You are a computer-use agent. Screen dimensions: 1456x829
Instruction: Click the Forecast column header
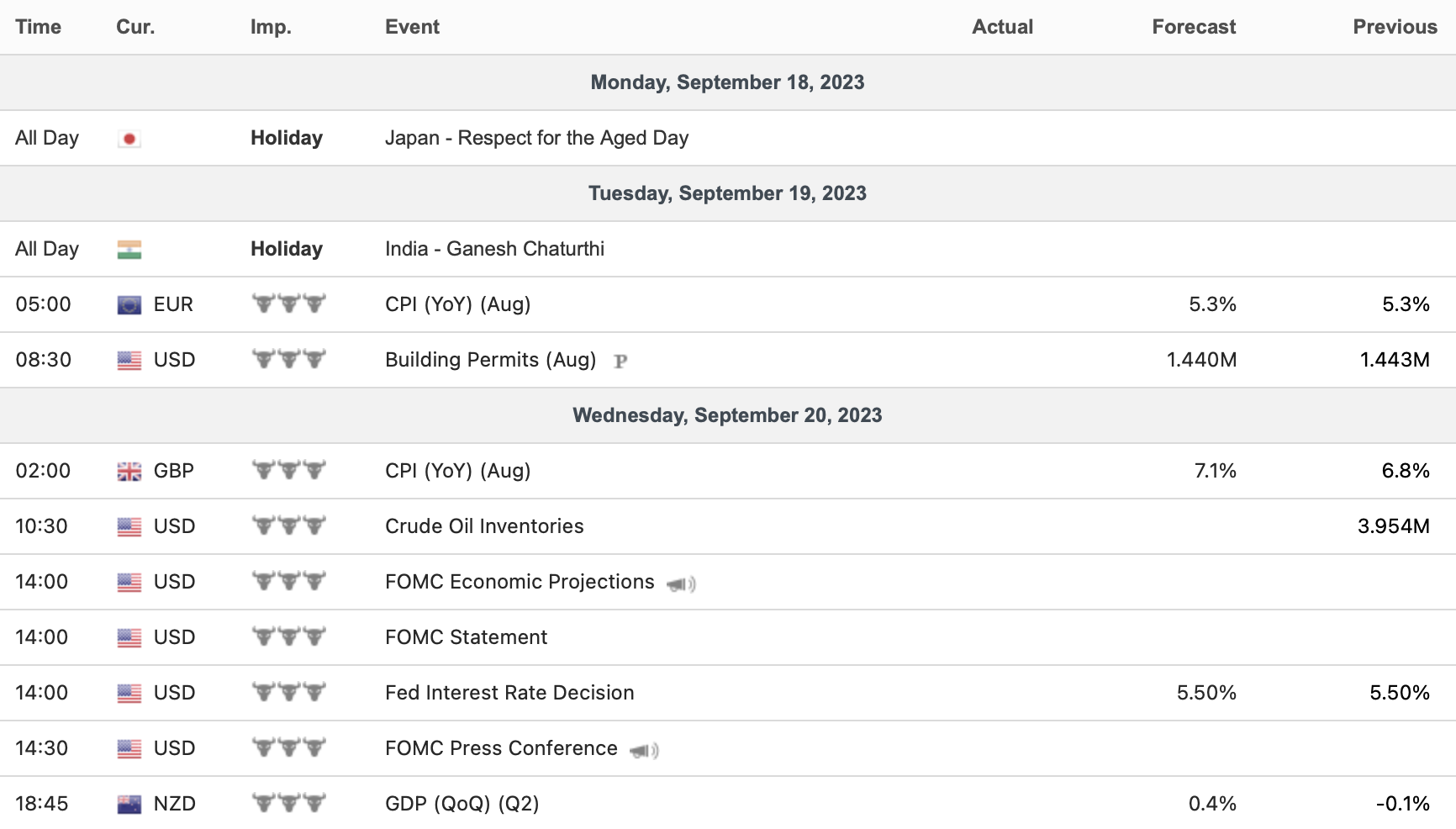1193,27
